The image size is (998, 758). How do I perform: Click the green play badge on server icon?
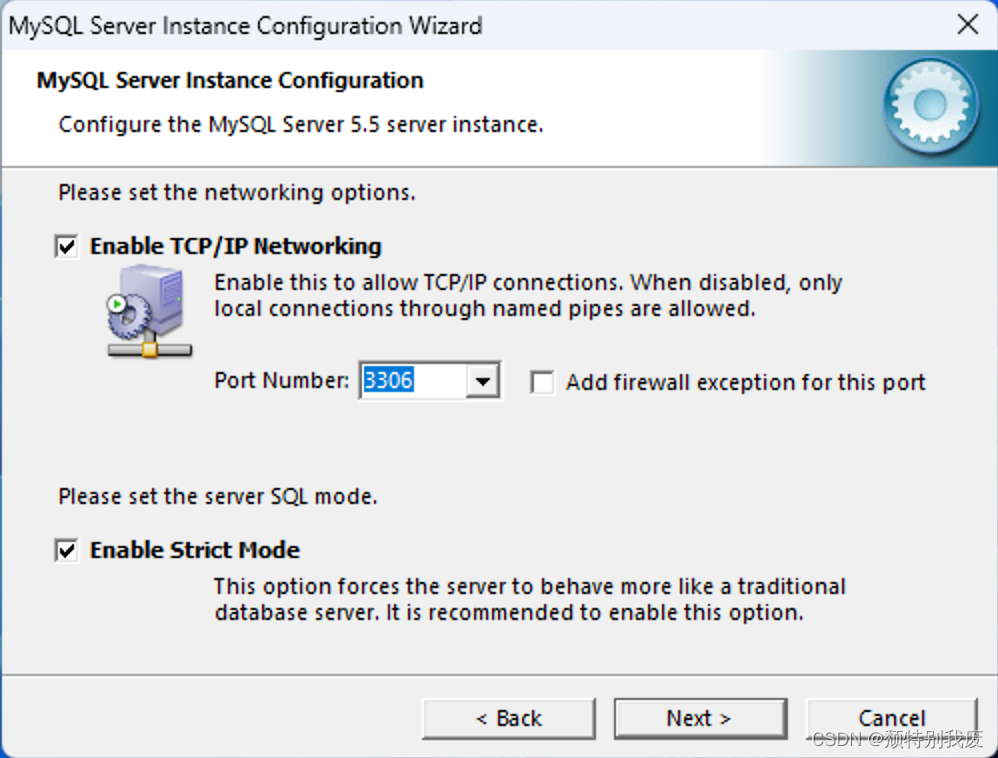tap(117, 304)
